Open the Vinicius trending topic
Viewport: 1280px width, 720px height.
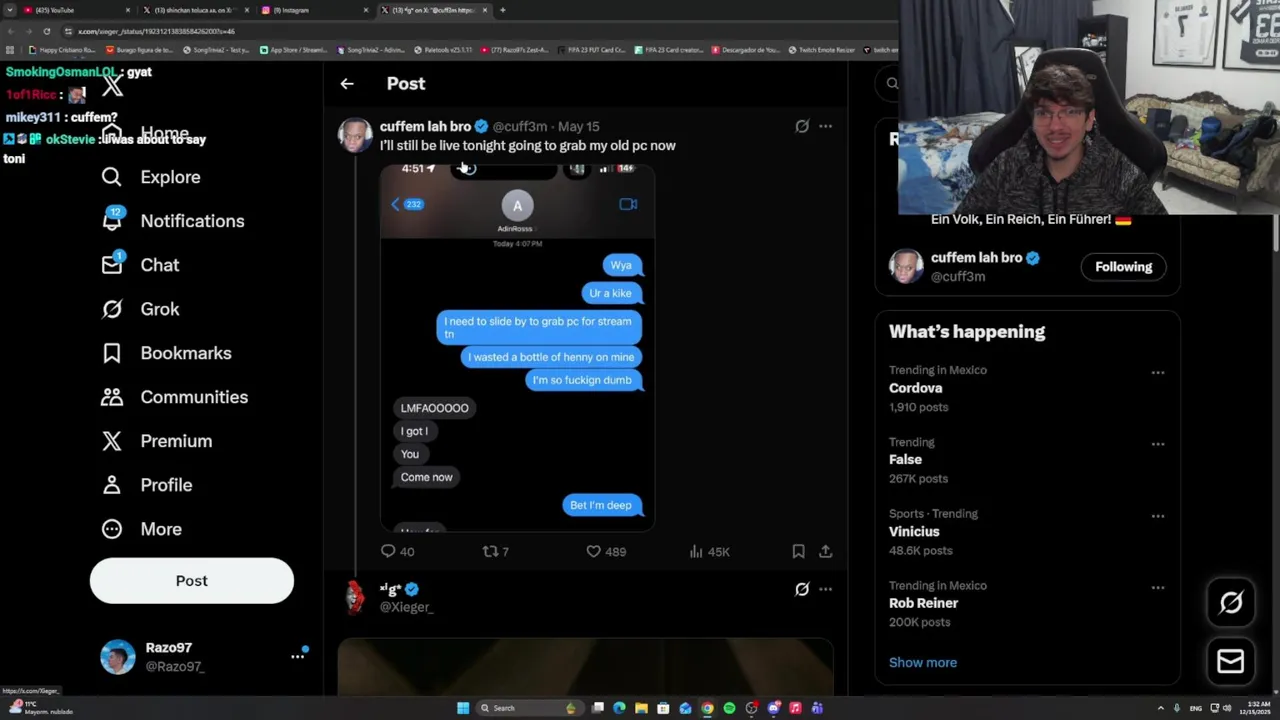tap(914, 532)
